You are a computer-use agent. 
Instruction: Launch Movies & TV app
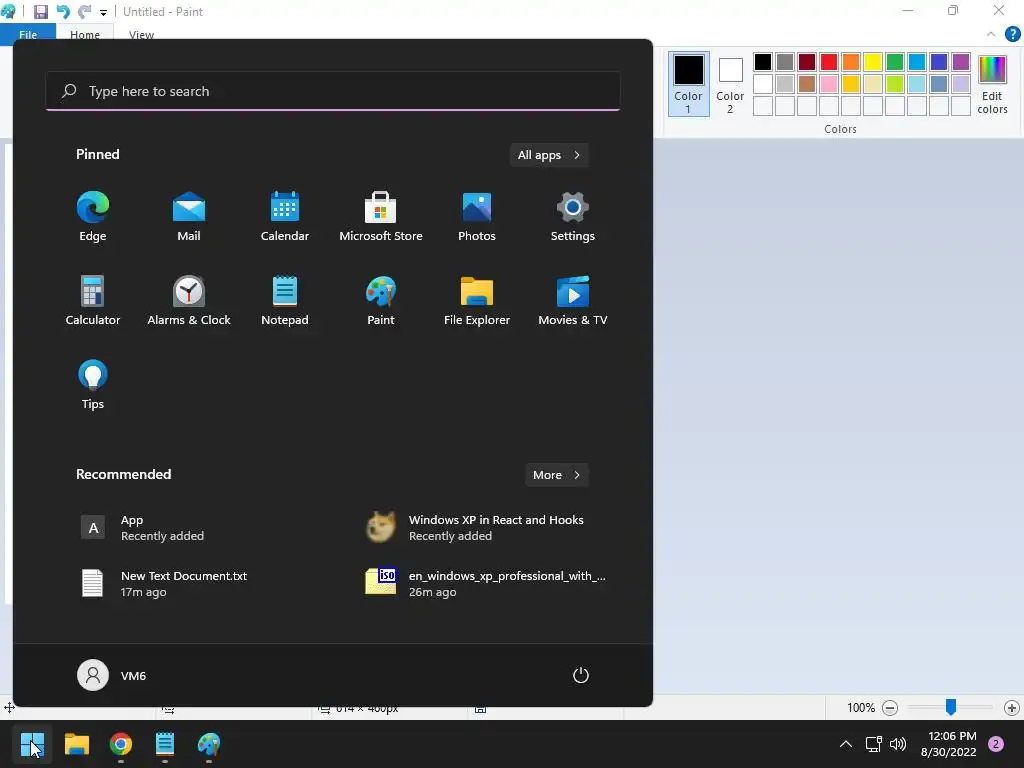tap(573, 300)
